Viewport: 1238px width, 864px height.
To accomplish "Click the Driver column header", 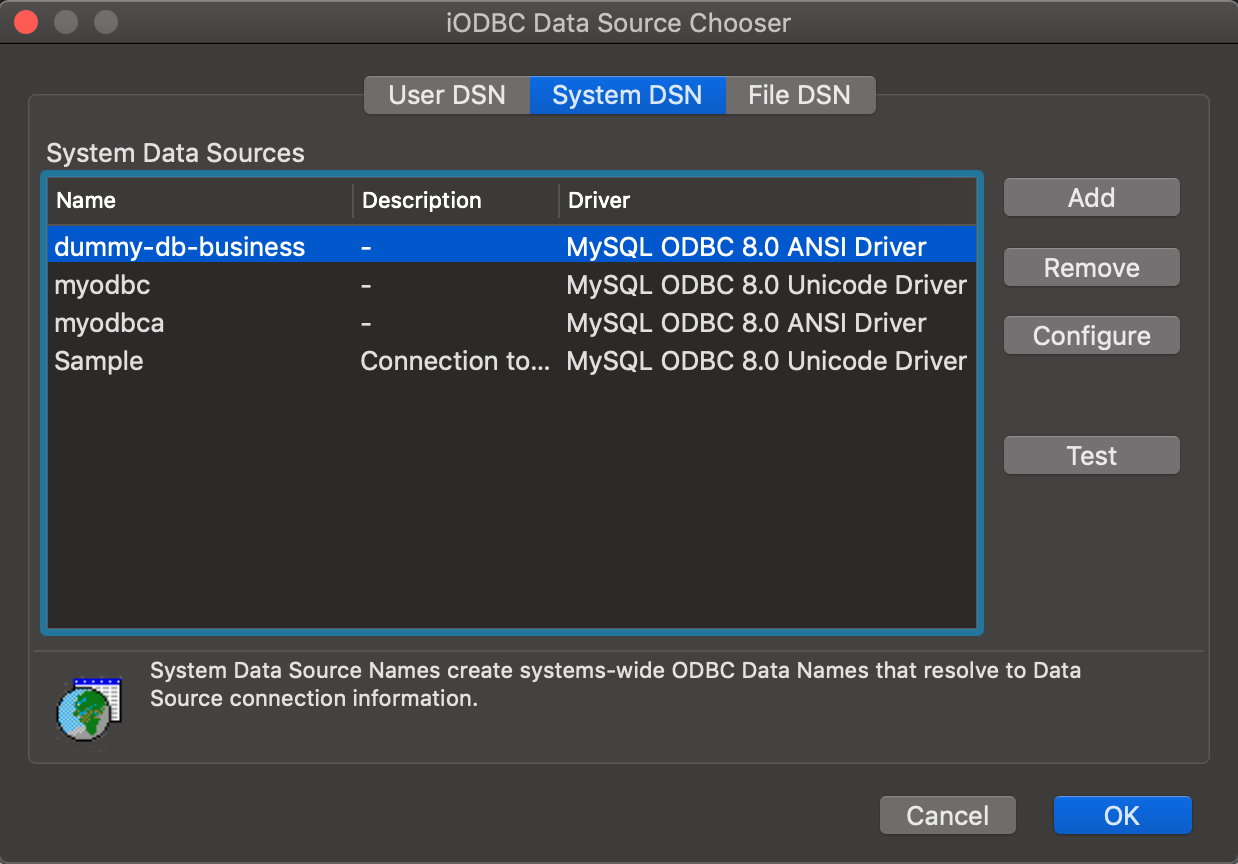I will pos(598,200).
